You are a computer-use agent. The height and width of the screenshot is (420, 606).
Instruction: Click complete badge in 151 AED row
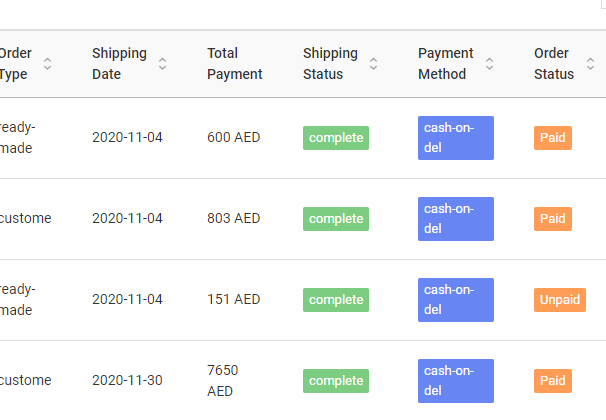[336, 299]
